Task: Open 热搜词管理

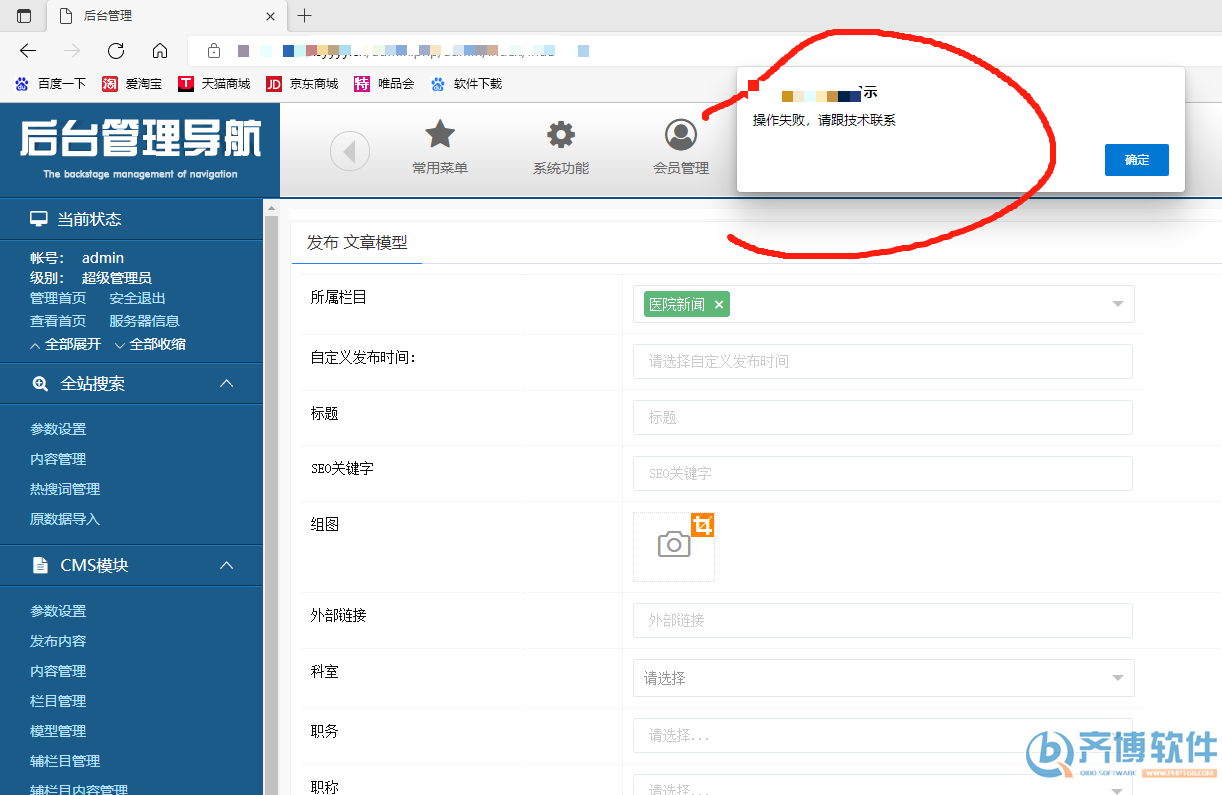Action: (x=65, y=489)
